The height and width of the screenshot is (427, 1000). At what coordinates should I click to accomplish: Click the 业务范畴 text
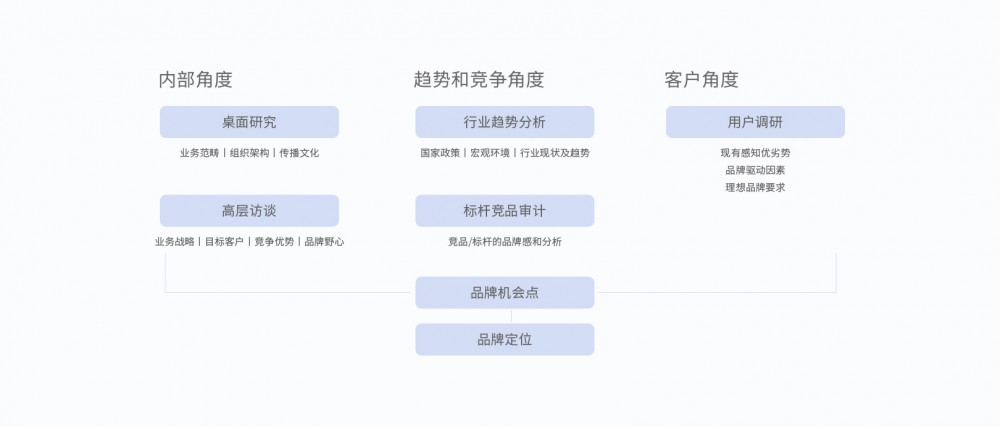point(199,153)
